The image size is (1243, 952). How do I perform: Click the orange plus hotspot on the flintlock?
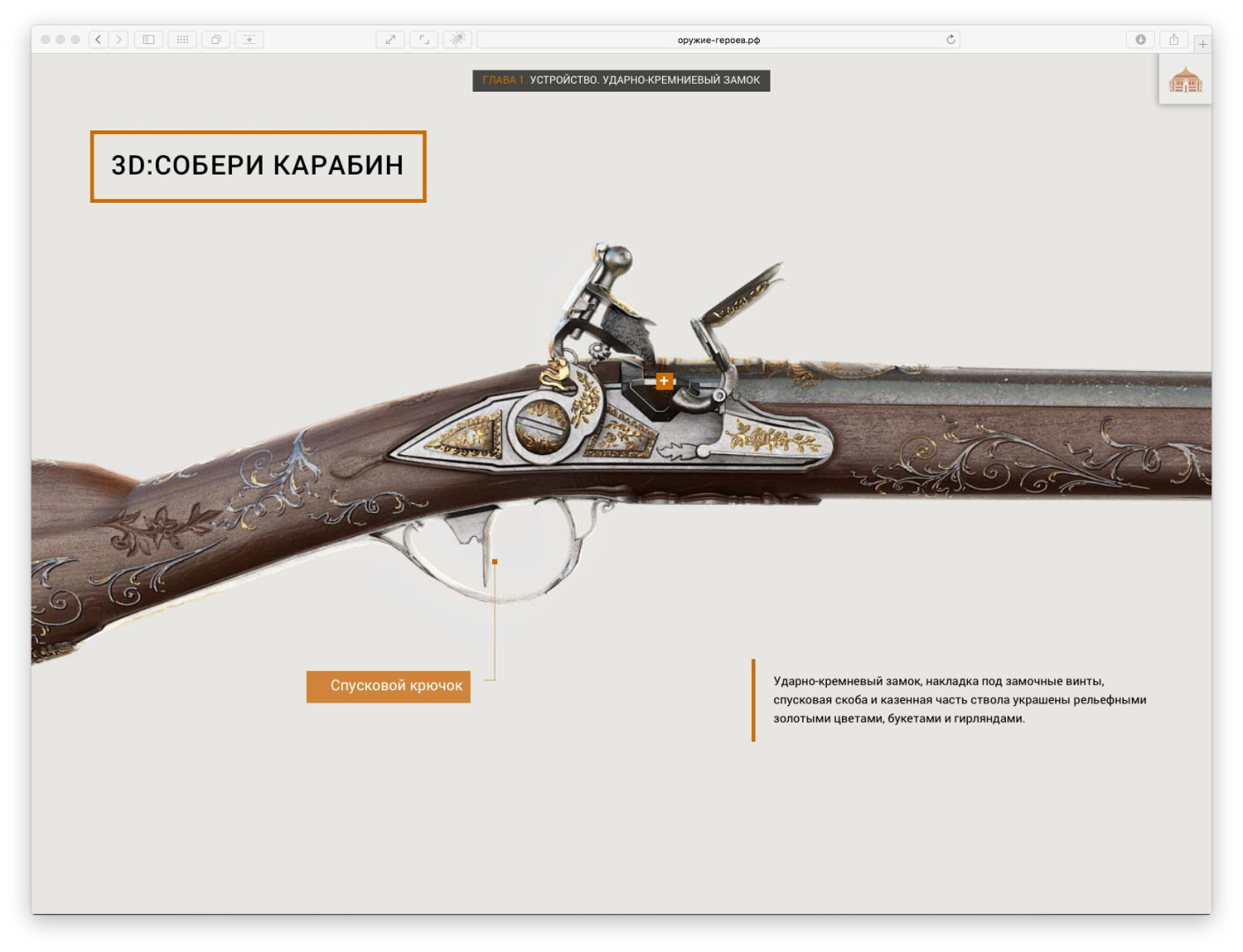point(664,381)
